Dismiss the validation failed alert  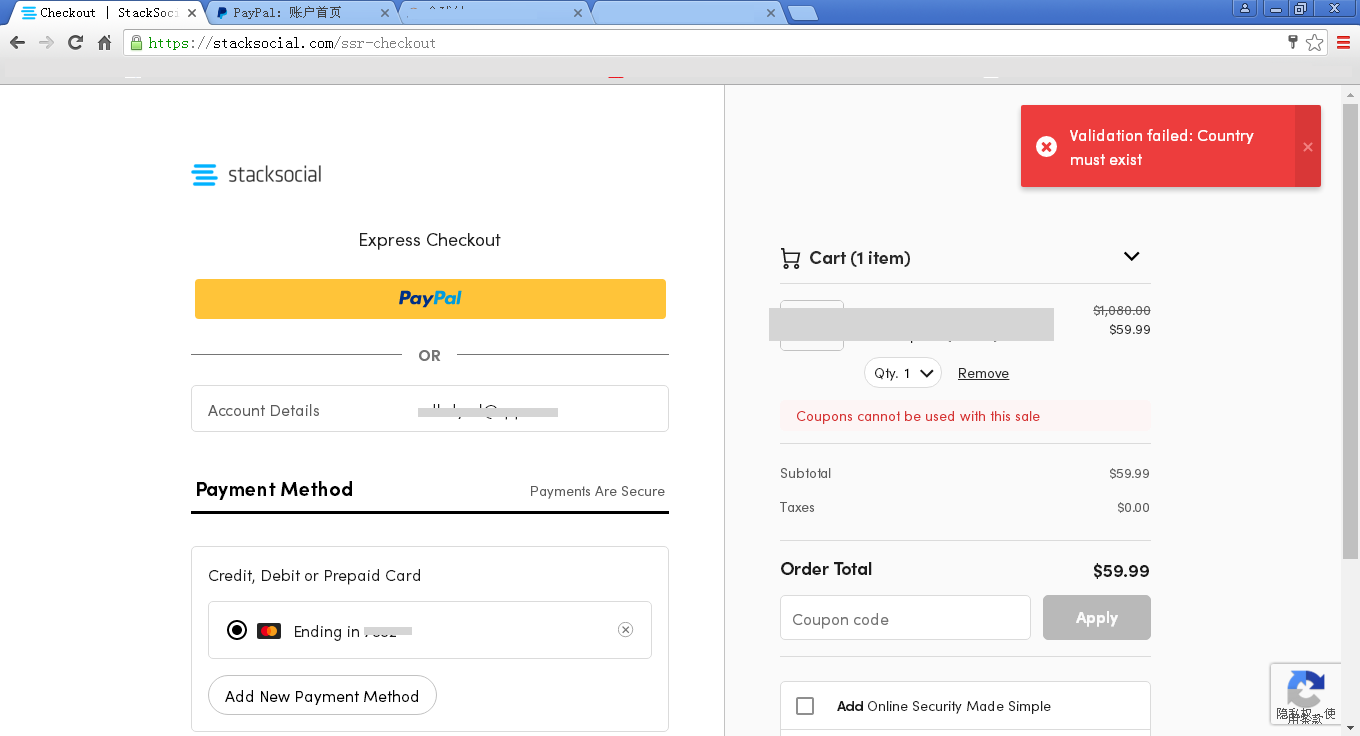pos(1308,147)
